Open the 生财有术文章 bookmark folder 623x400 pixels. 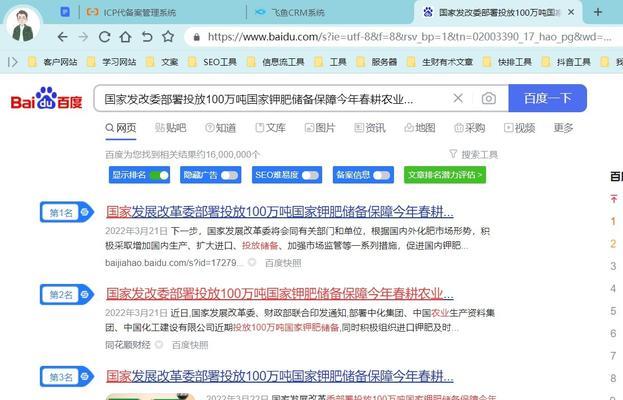coord(440,62)
